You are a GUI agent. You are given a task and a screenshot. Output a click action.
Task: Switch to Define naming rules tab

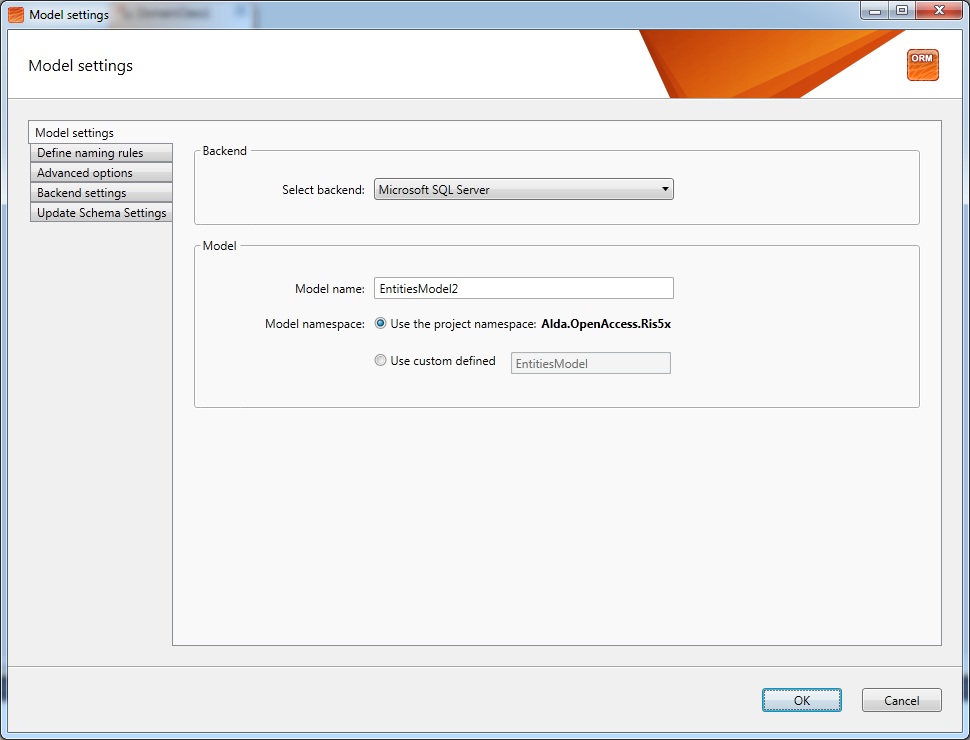point(101,153)
